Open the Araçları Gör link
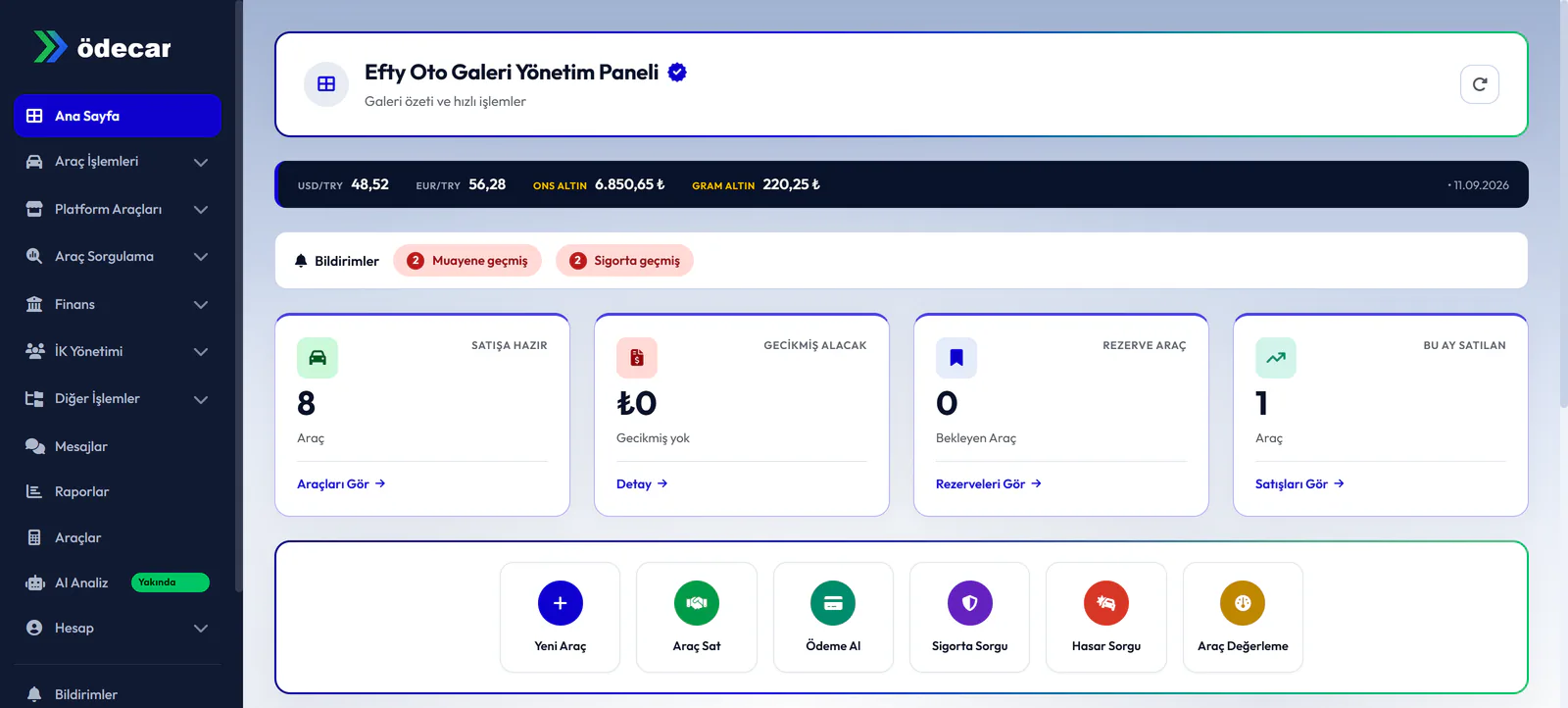This screenshot has width=1568, height=708. 341,484
